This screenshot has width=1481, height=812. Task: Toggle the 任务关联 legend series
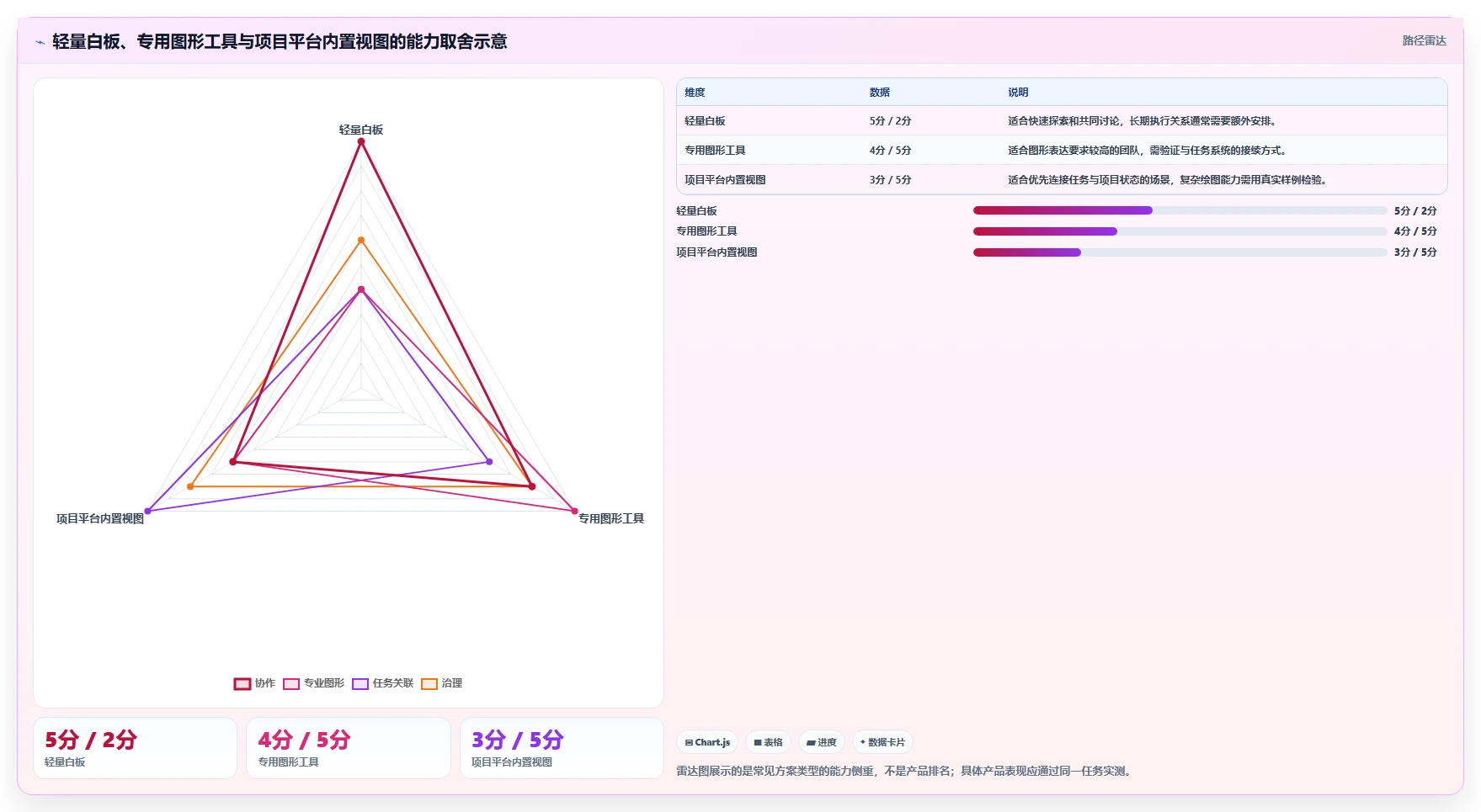(383, 683)
